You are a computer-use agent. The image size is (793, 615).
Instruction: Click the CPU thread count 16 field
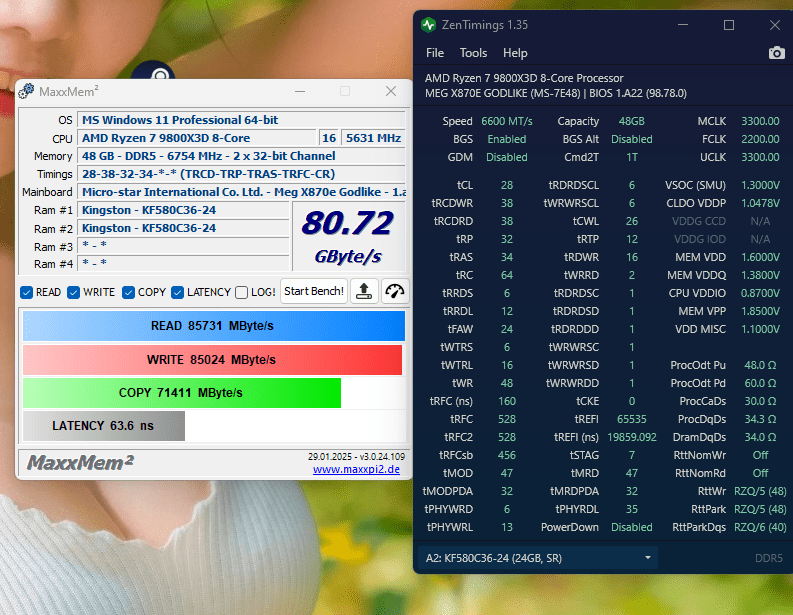point(329,138)
